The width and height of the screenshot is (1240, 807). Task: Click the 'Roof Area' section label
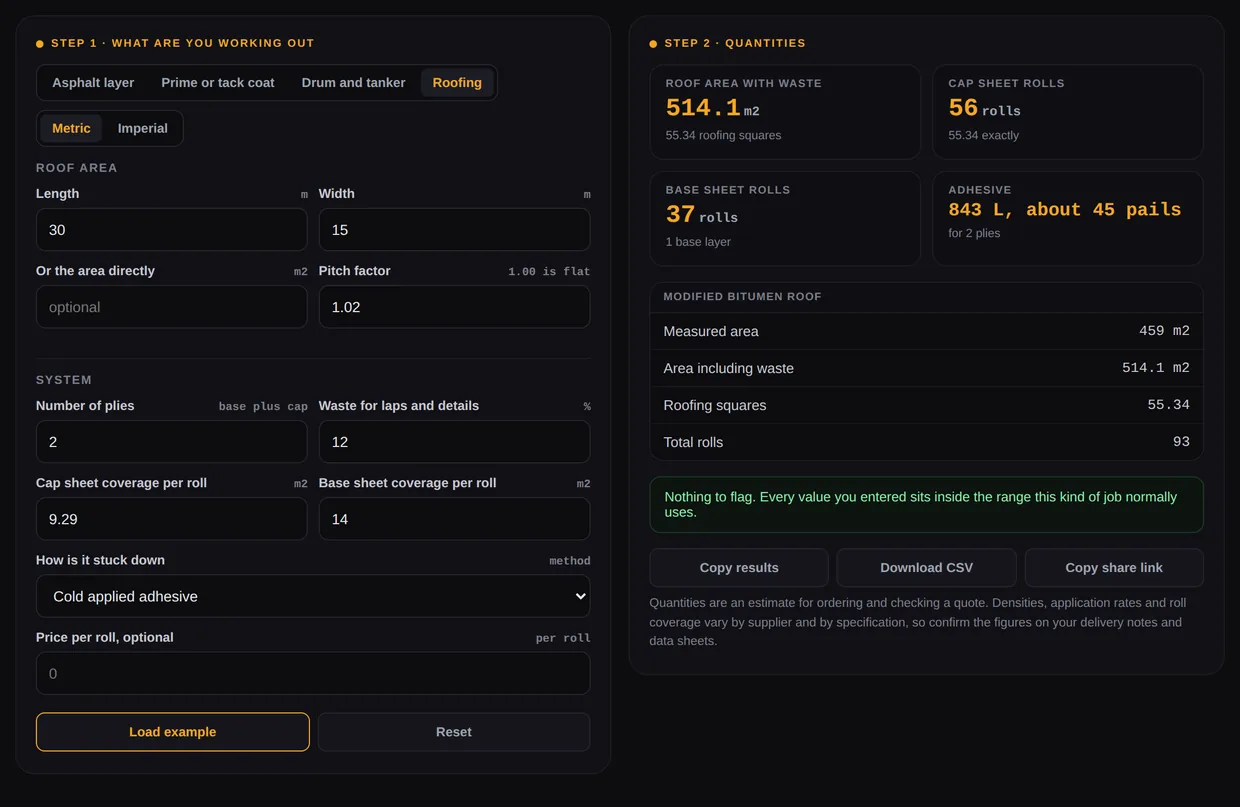(x=77, y=168)
